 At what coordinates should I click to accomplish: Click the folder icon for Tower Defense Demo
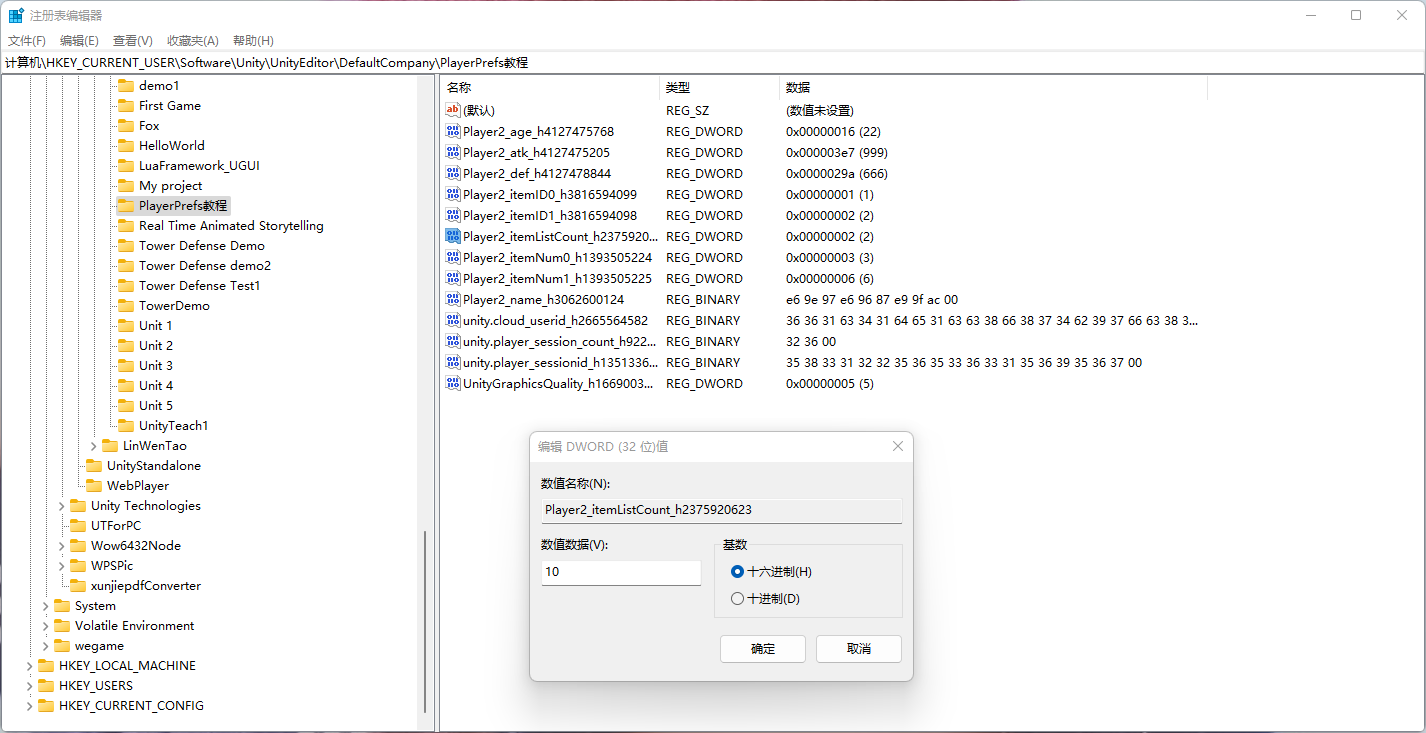(125, 246)
